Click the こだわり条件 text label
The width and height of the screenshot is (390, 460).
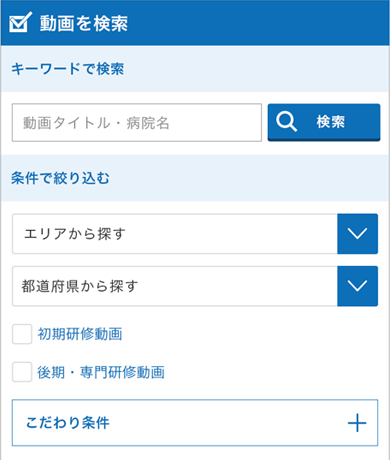pyautogui.click(x=68, y=423)
